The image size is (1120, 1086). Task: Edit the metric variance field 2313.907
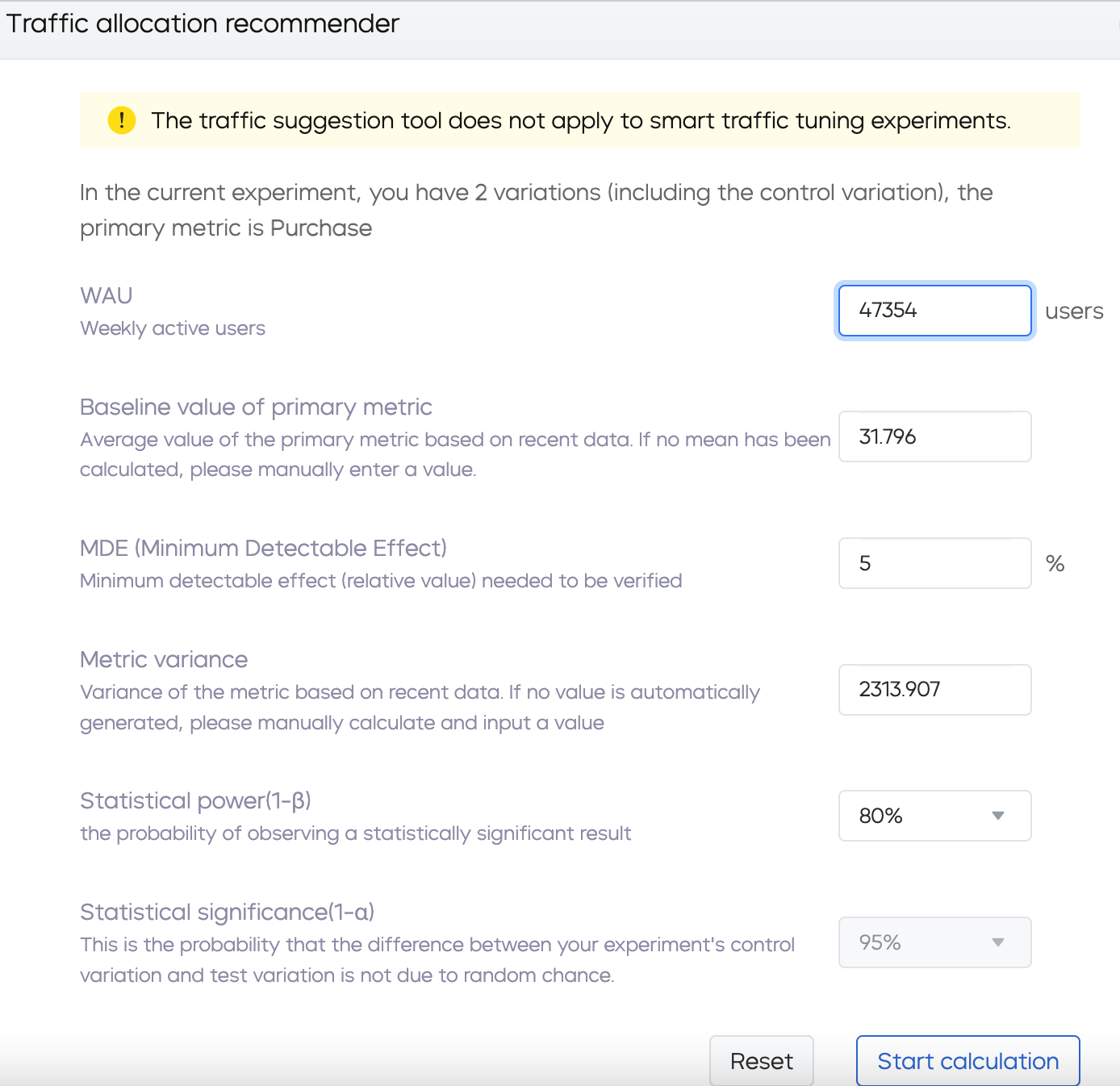(x=934, y=690)
